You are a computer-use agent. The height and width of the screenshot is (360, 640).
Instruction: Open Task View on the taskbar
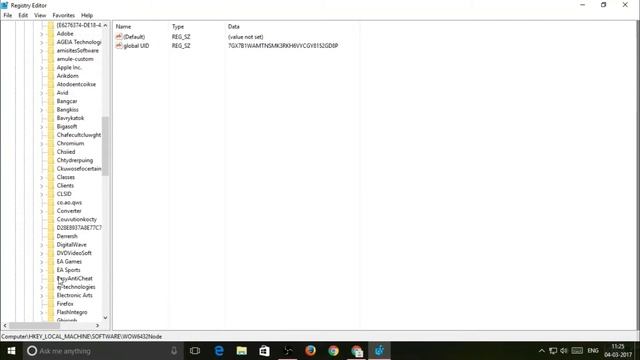pyautogui.click(x=195, y=351)
